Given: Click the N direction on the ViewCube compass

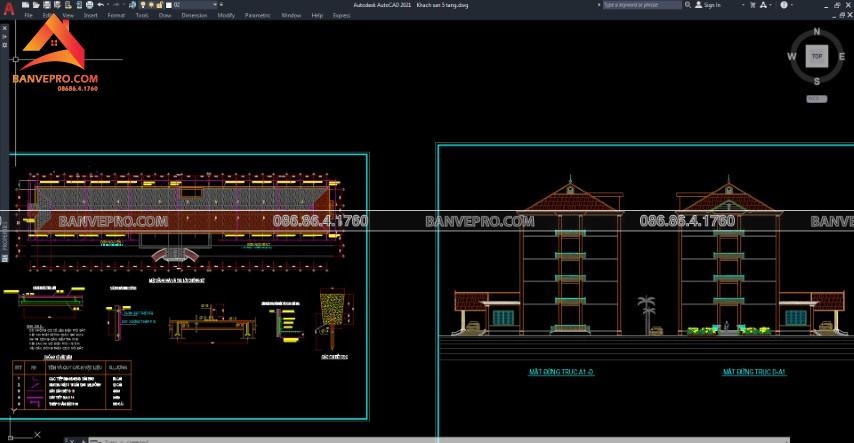Looking at the screenshot, I should pyautogui.click(x=816, y=32).
